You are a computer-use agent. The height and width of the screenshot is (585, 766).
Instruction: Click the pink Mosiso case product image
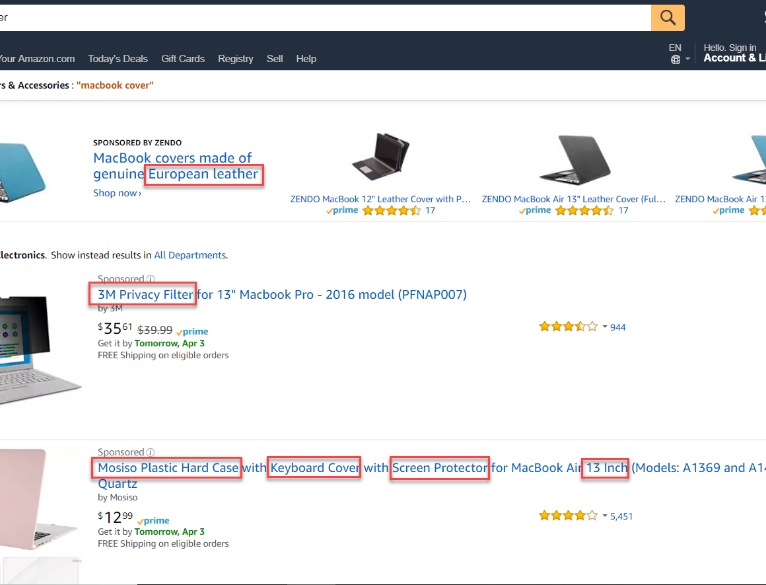pos(40,500)
